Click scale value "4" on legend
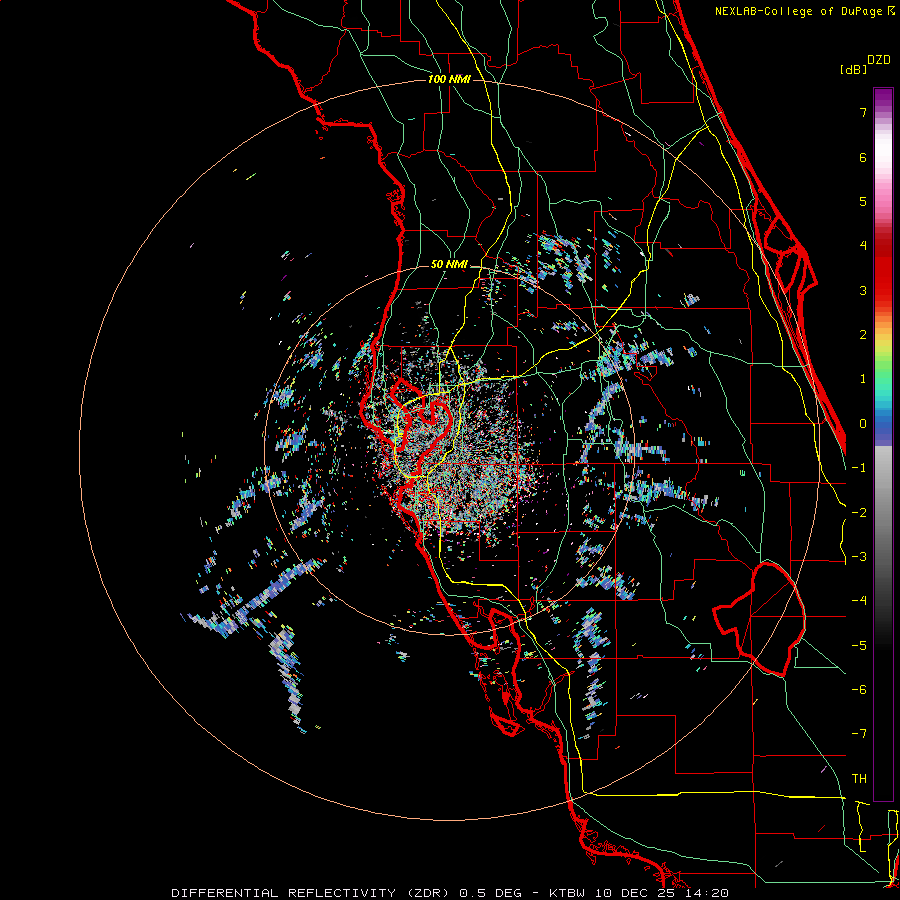 point(863,246)
